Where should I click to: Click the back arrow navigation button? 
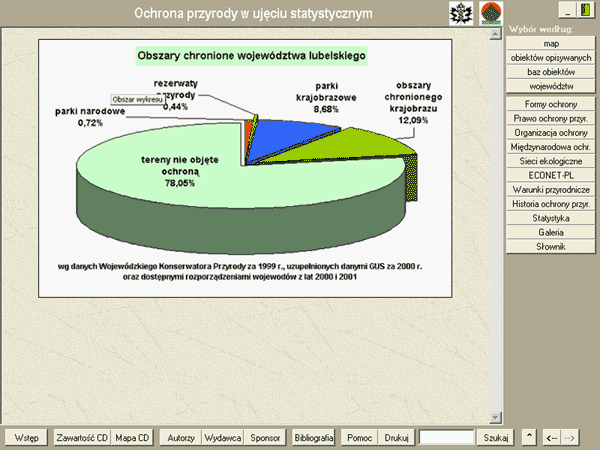pyautogui.click(x=551, y=438)
